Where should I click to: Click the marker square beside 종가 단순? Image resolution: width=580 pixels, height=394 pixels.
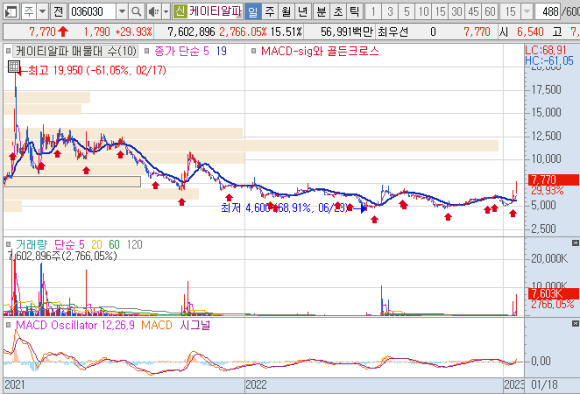(147, 51)
